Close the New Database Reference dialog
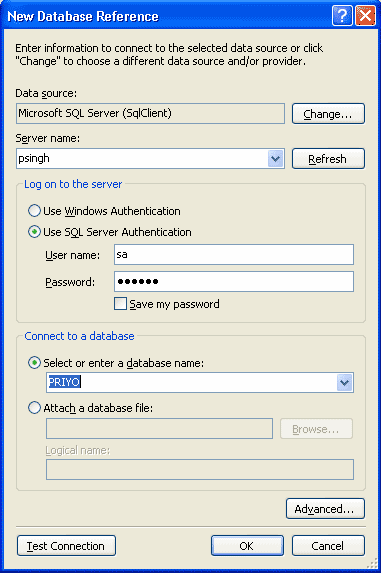This screenshot has width=381, height=573. pos(365,16)
